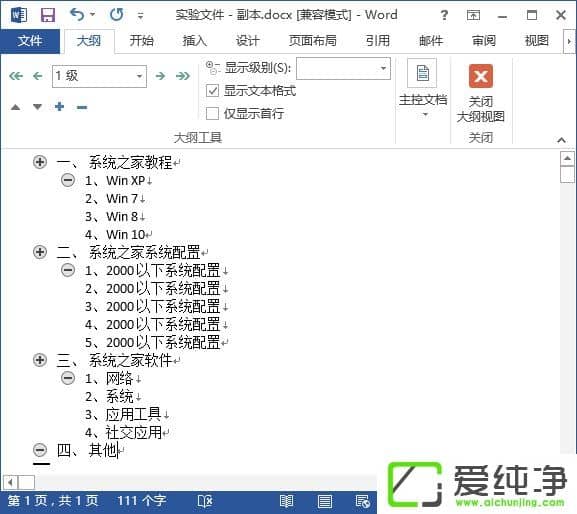Image resolution: width=577 pixels, height=514 pixels.
Task: Switch to the 插入 ribbon tab
Action: [195, 40]
